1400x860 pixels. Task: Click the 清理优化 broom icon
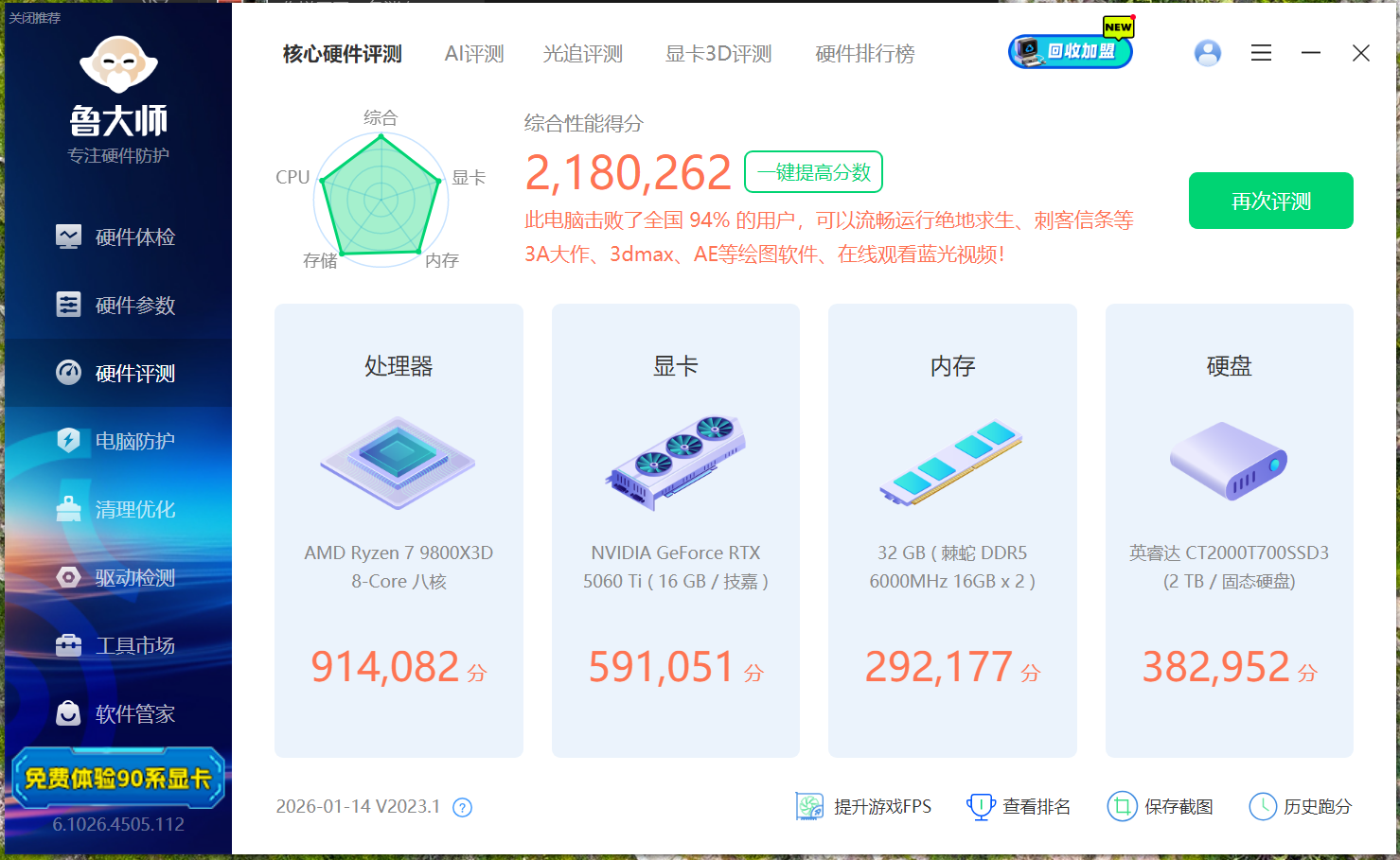[68, 509]
